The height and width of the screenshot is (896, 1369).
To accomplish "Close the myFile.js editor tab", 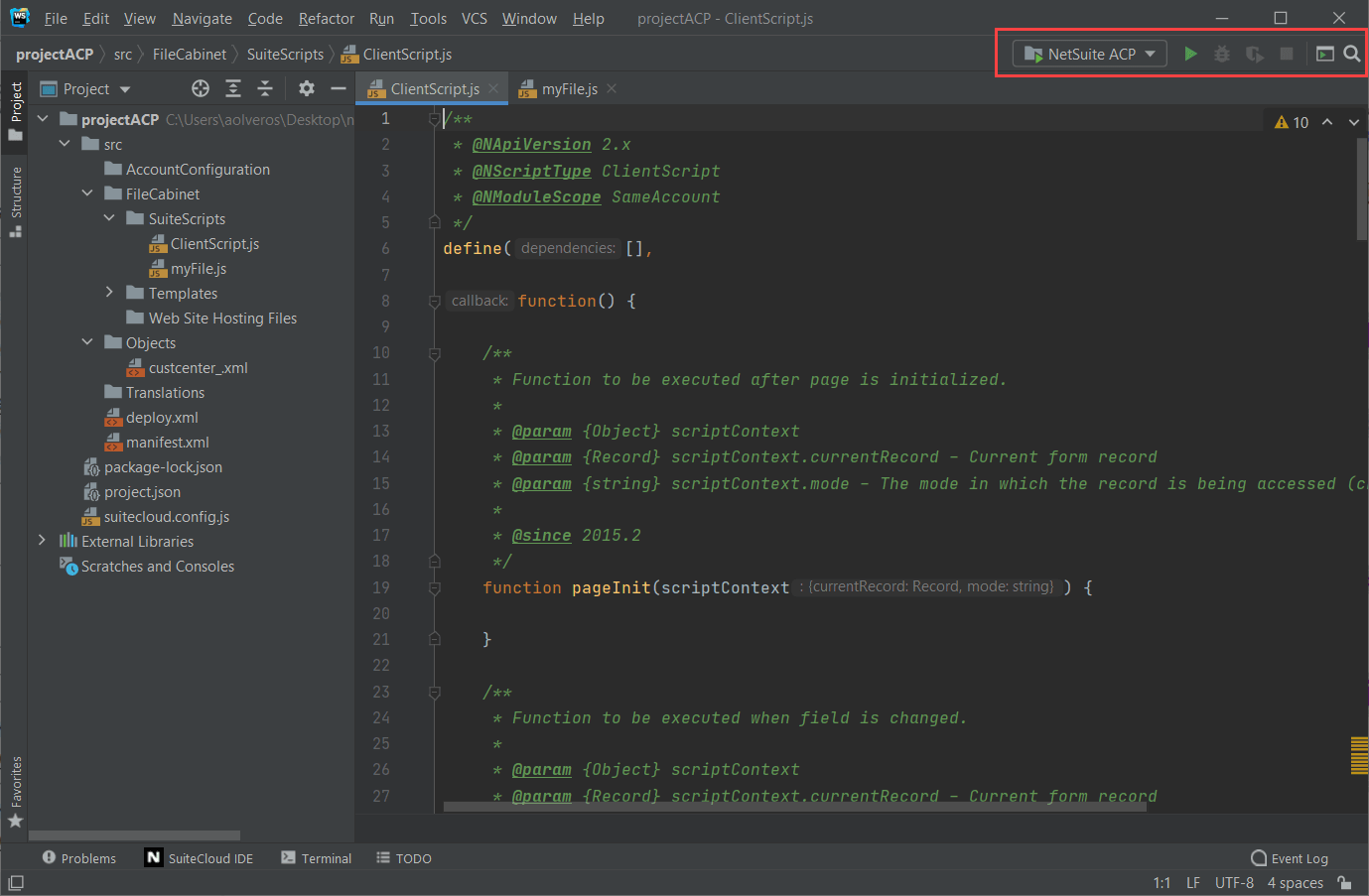I will tap(612, 88).
